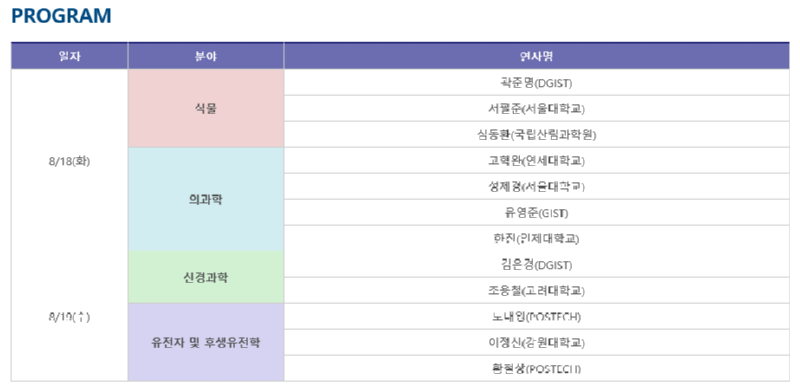
Task: Select speaker 고혁완(연세대학교)
Action: (537, 161)
